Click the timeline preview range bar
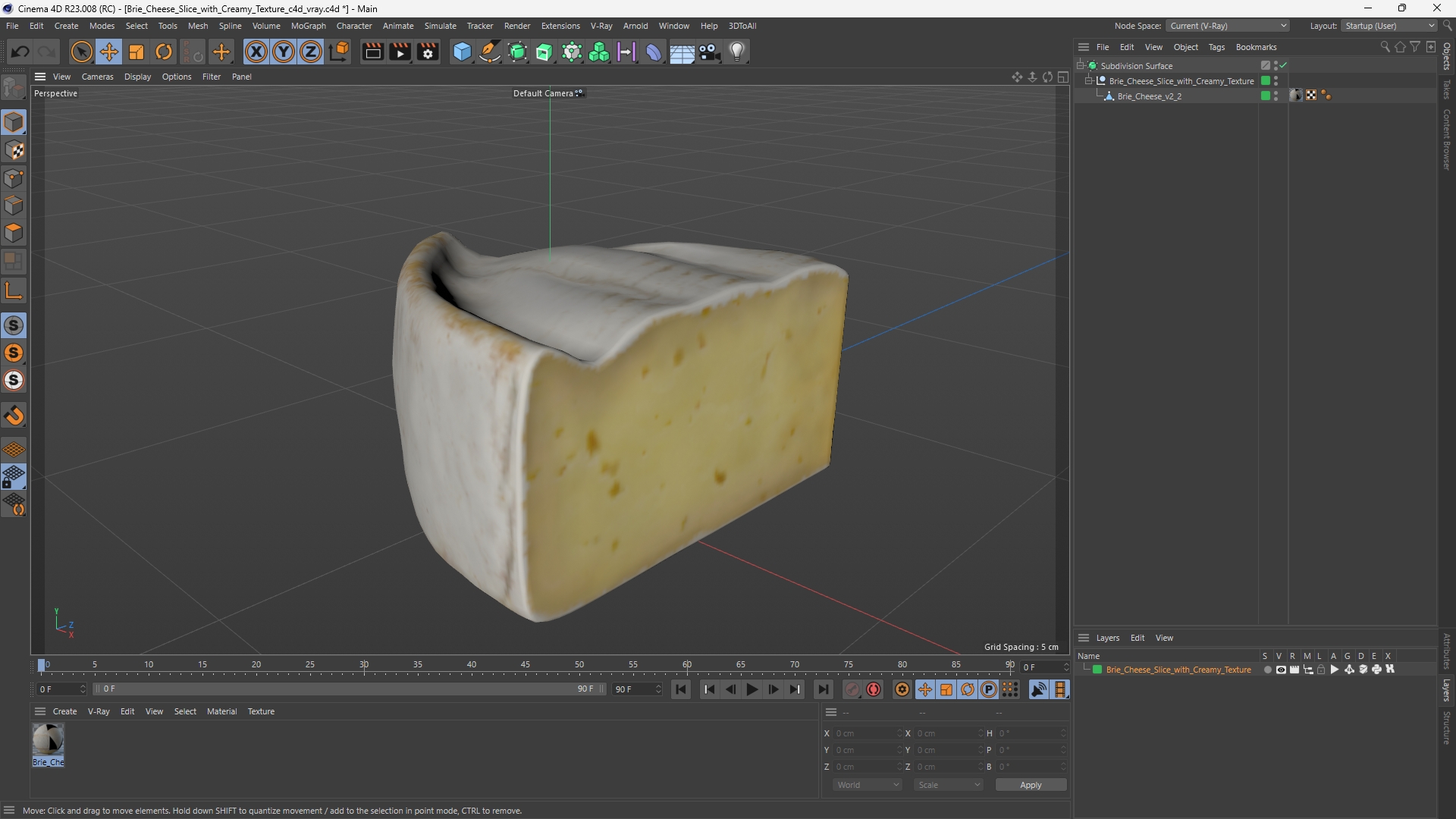Screen dimensions: 1456x819 pos(349,689)
